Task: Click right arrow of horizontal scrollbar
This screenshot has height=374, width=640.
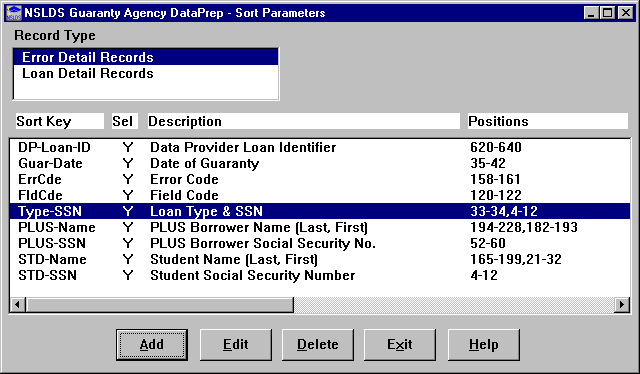Action: tap(622, 305)
